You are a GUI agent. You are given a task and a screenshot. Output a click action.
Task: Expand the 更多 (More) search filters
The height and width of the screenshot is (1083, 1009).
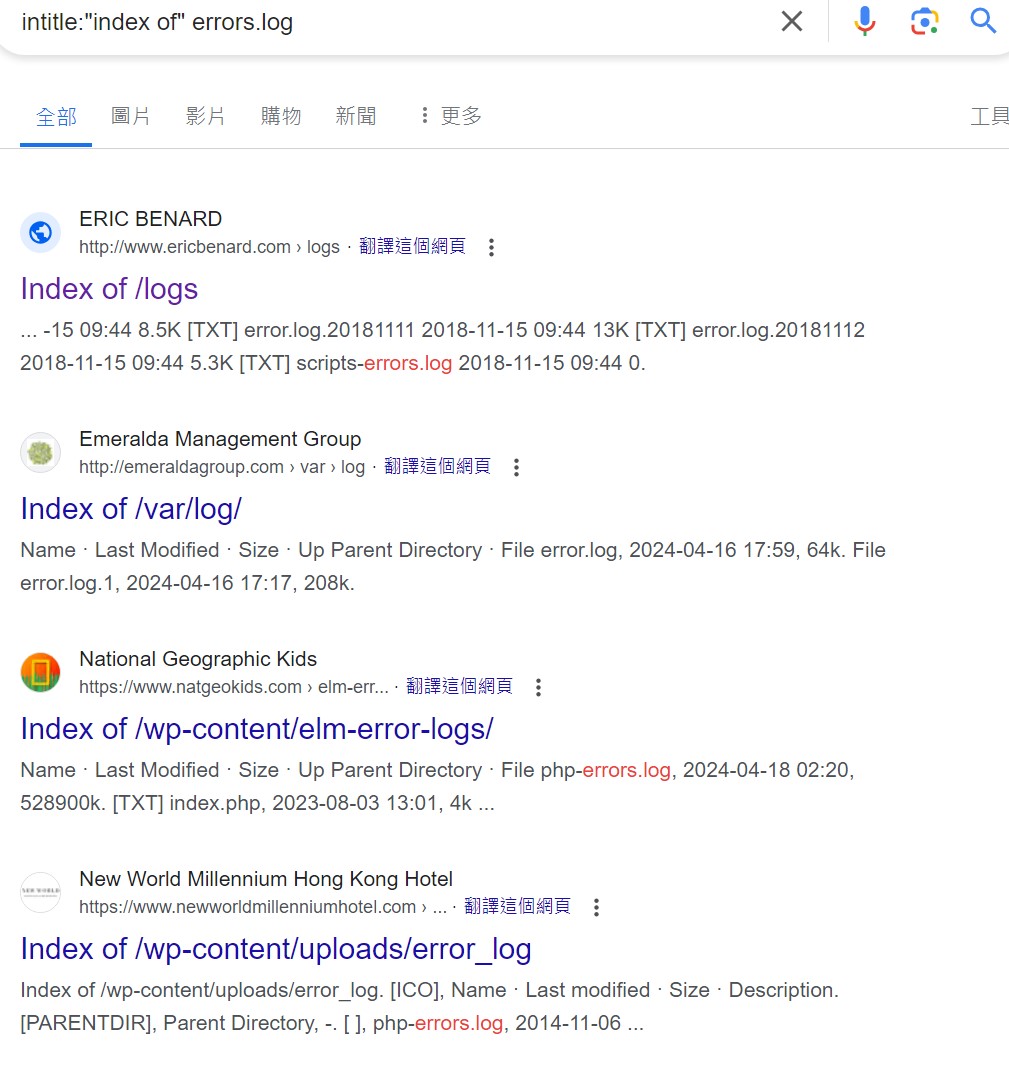450,116
